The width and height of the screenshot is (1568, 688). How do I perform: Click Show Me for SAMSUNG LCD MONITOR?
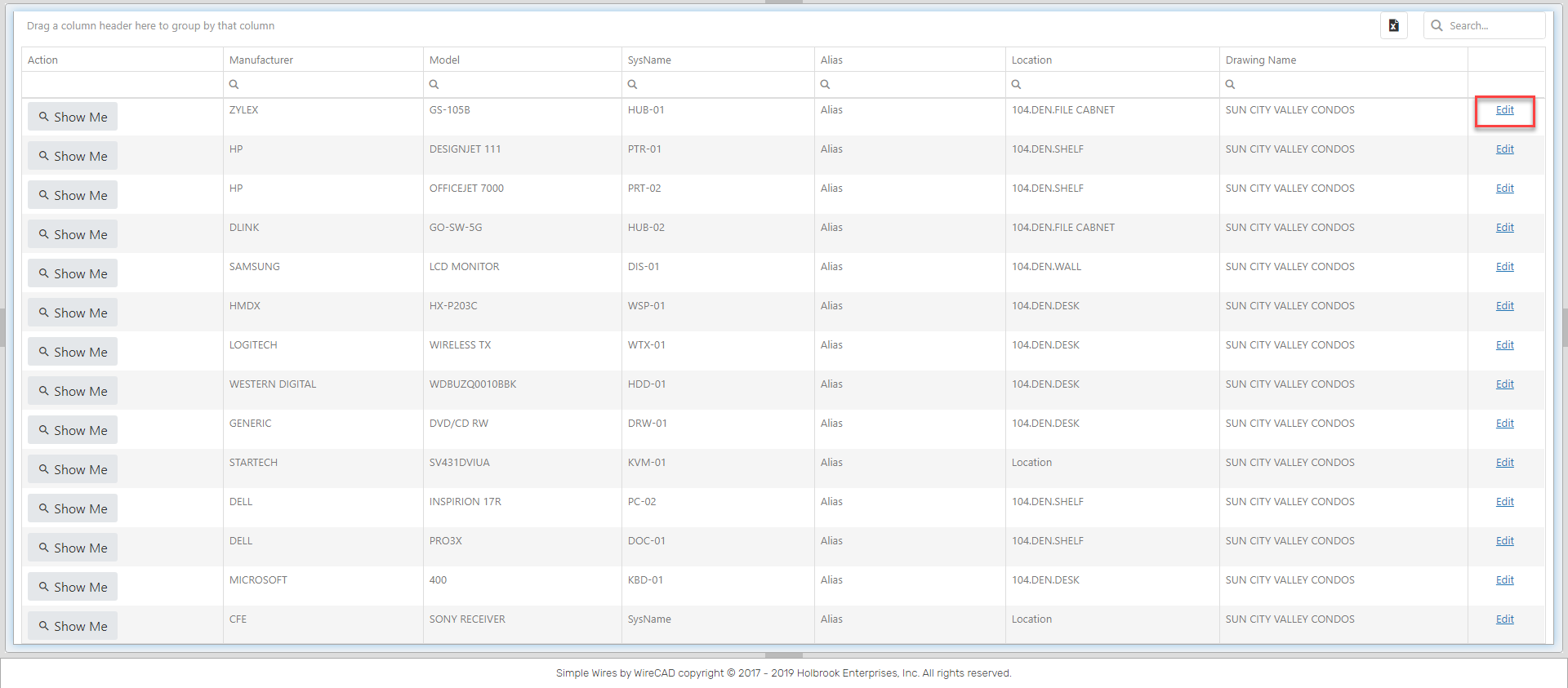point(73,273)
